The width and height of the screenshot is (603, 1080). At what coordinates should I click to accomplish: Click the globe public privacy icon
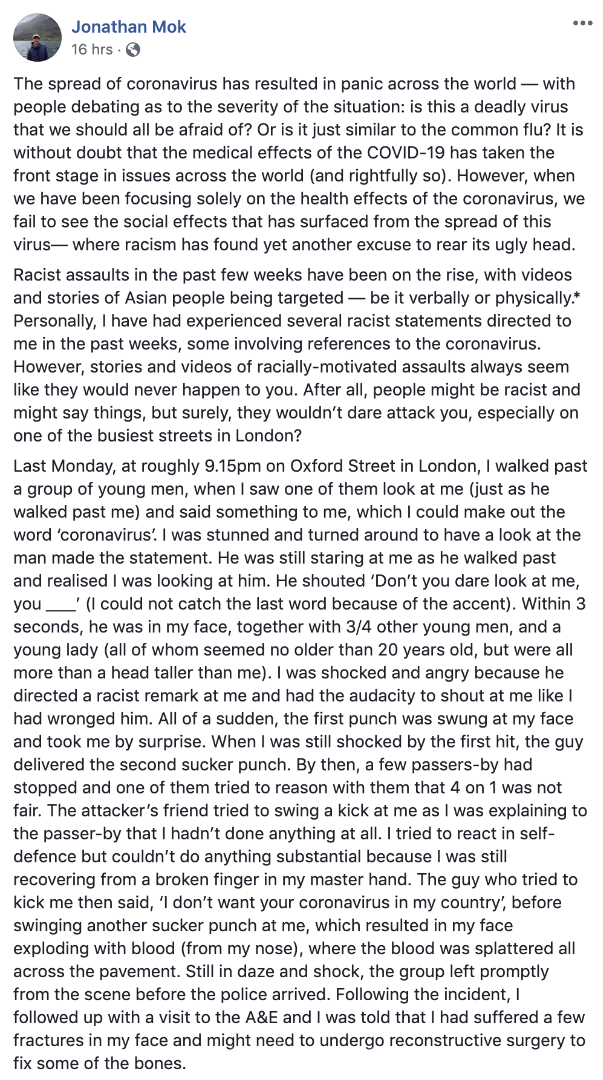coord(134,49)
